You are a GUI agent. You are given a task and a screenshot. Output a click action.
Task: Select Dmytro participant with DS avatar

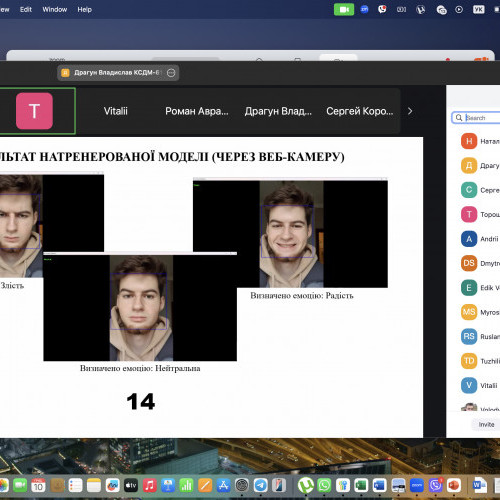[480, 263]
